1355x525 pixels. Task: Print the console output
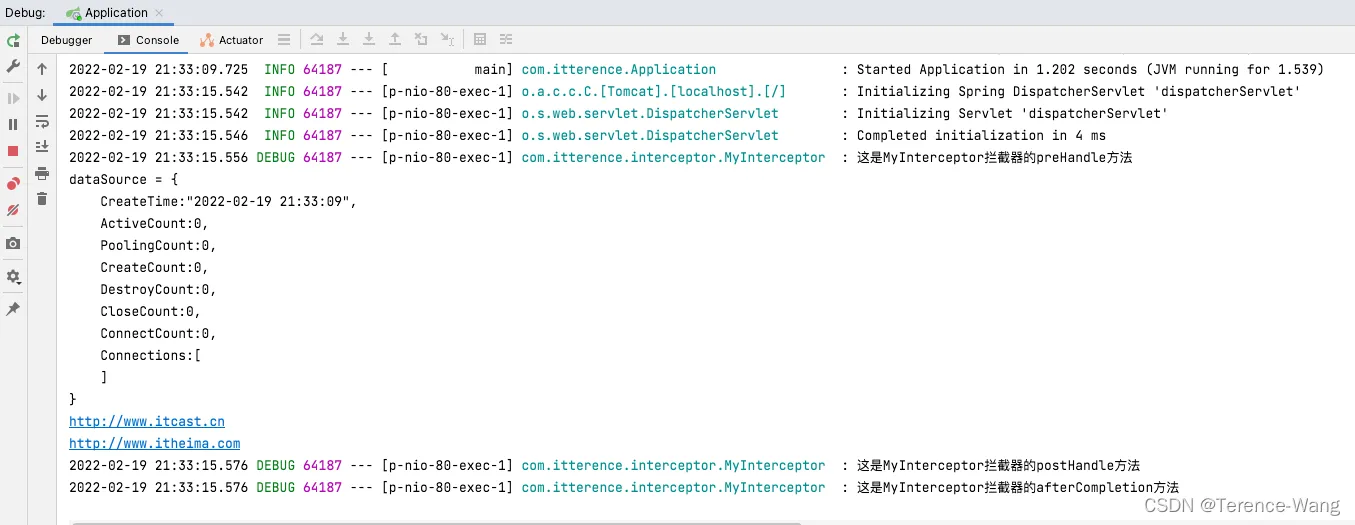click(42, 173)
